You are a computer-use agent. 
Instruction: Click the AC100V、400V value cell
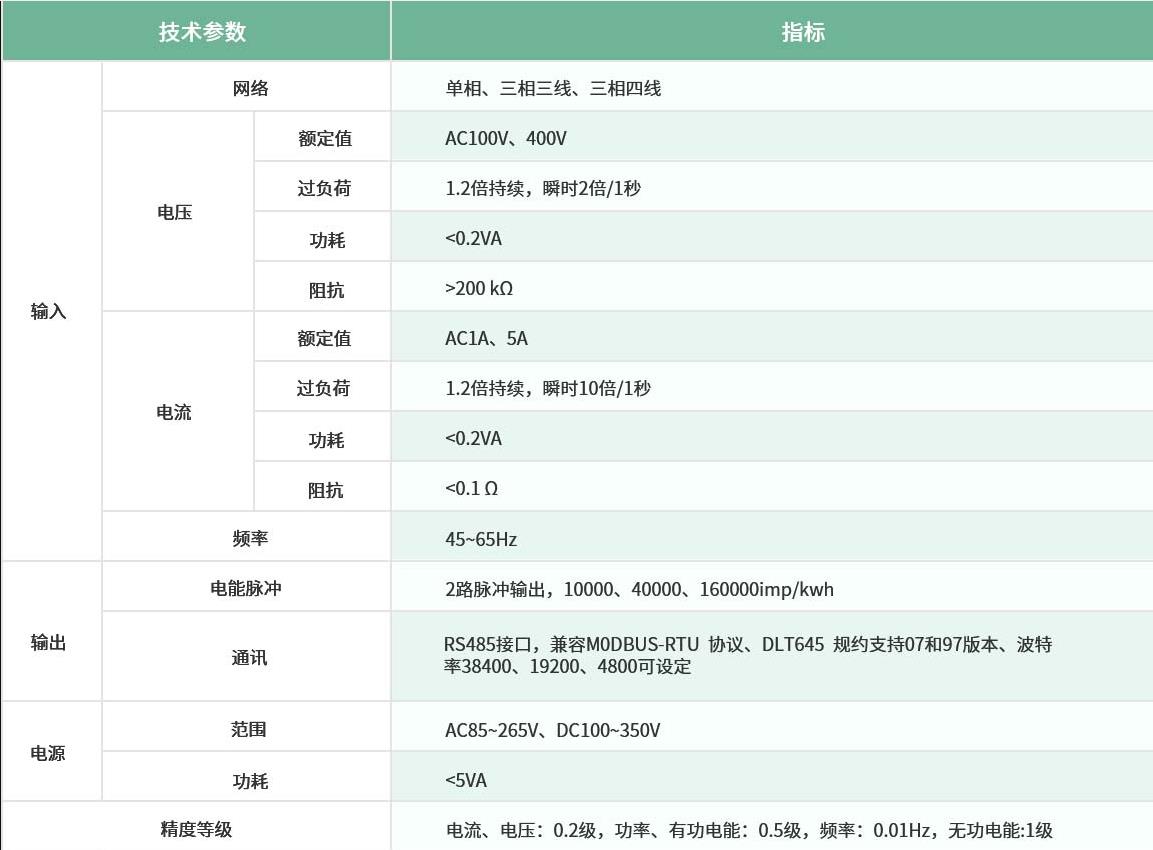[505, 137]
